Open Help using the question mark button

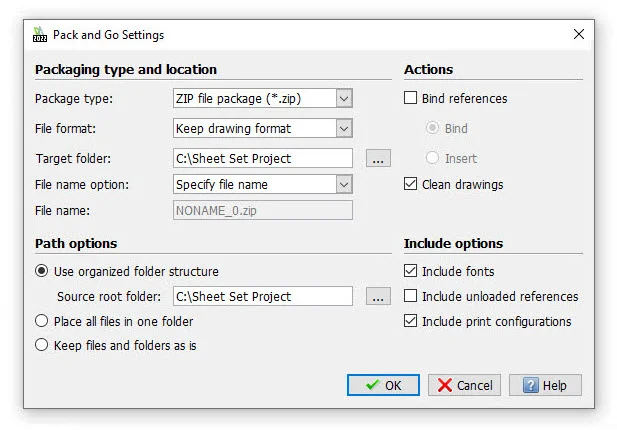coord(545,385)
